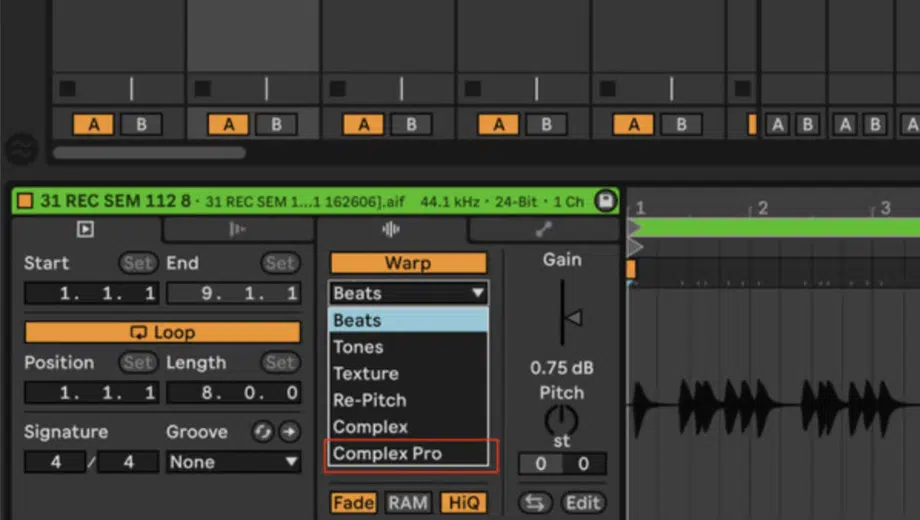Screen dimensions: 920x520
Task: Click the reverse sample arrows button
Action: 535,503
